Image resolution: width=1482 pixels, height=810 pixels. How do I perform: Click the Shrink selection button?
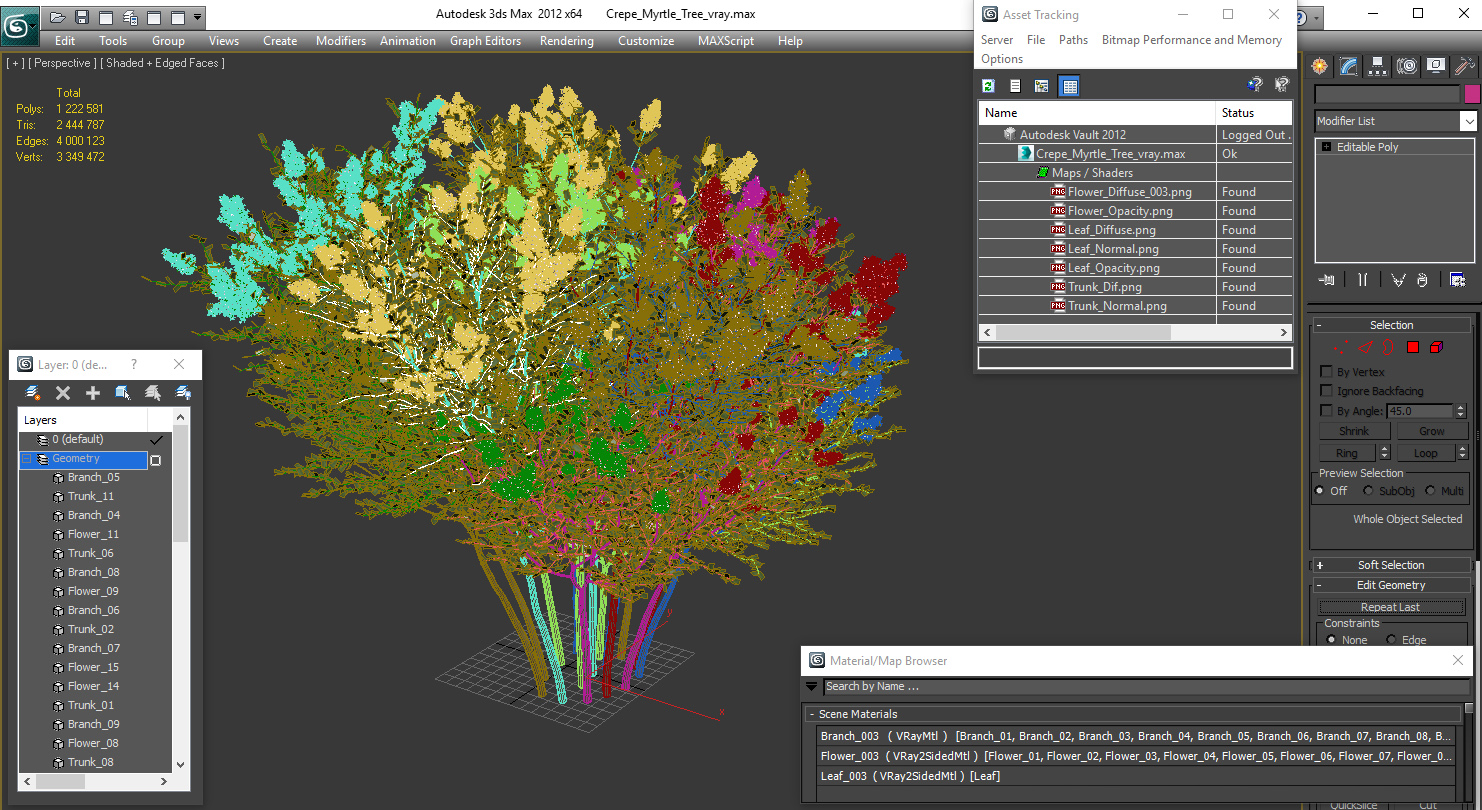[1354, 431]
